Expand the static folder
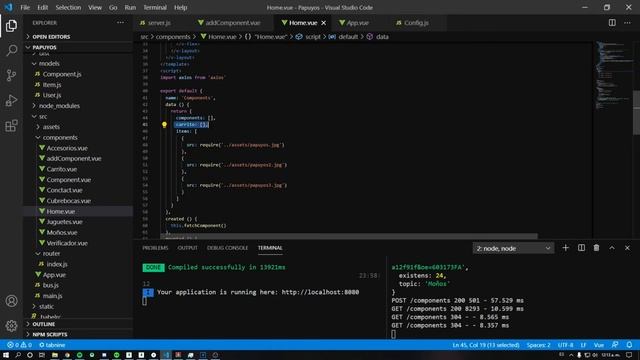The height and width of the screenshot is (360, 640). pos(46,306)
